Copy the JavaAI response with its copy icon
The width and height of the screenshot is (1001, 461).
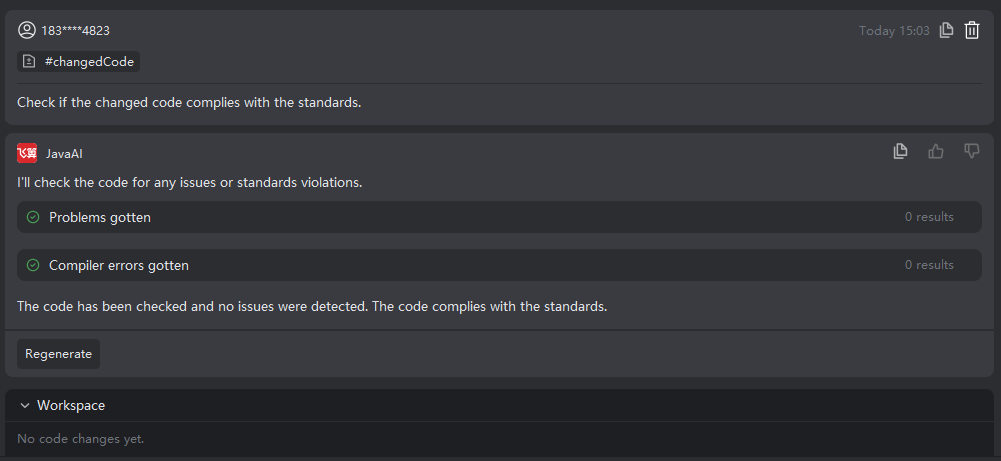(900, 151)
